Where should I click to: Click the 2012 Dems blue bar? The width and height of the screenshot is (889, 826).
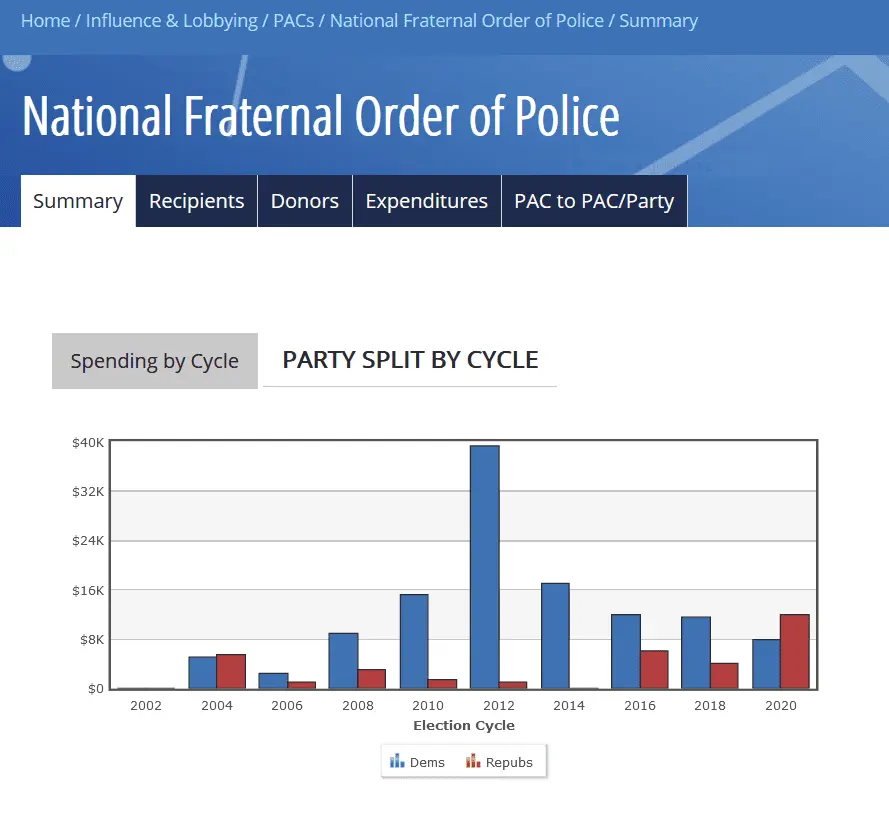click(485, 567)
